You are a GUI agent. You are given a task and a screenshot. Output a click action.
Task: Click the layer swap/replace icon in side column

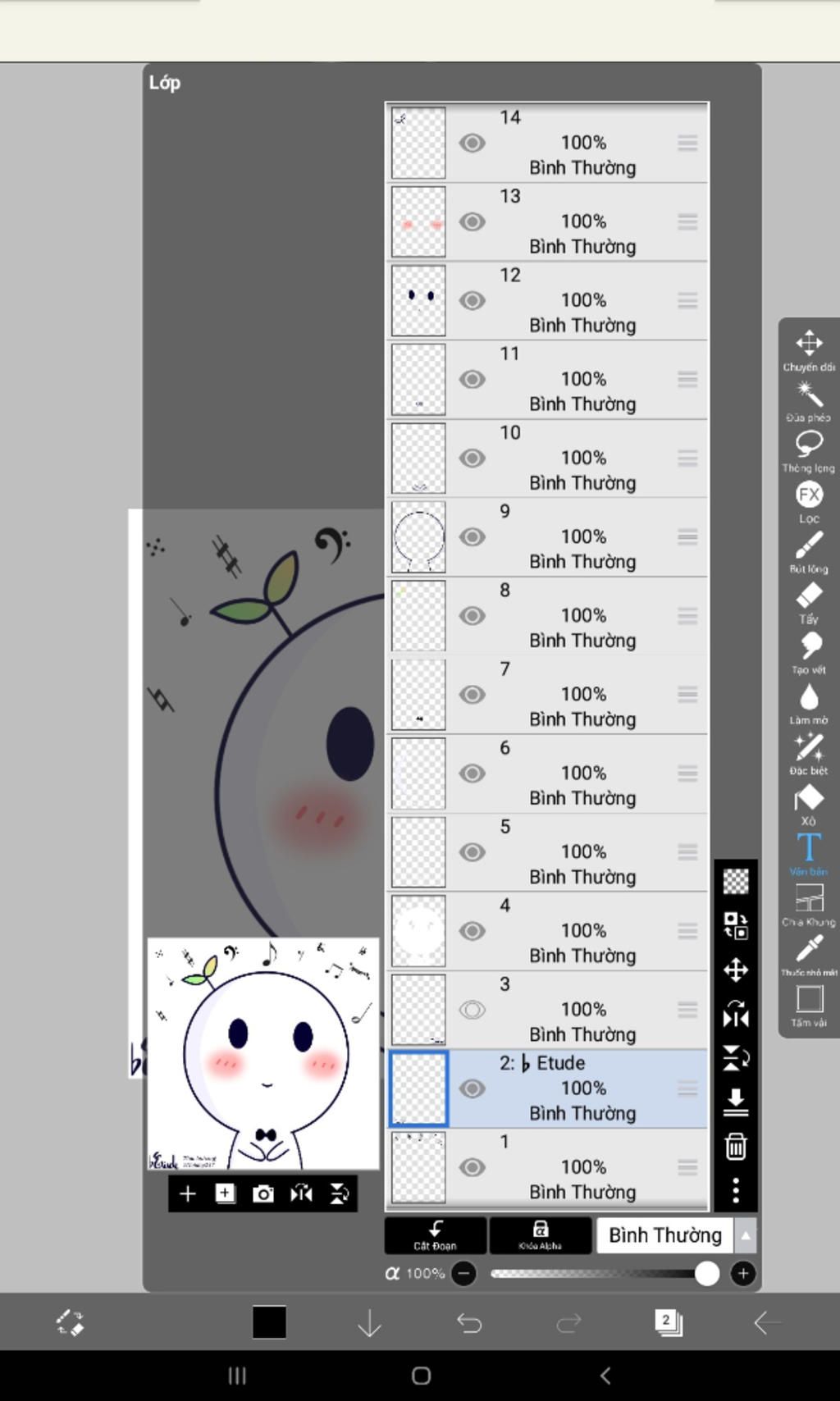pyautogui.click(x=736, y=925)
